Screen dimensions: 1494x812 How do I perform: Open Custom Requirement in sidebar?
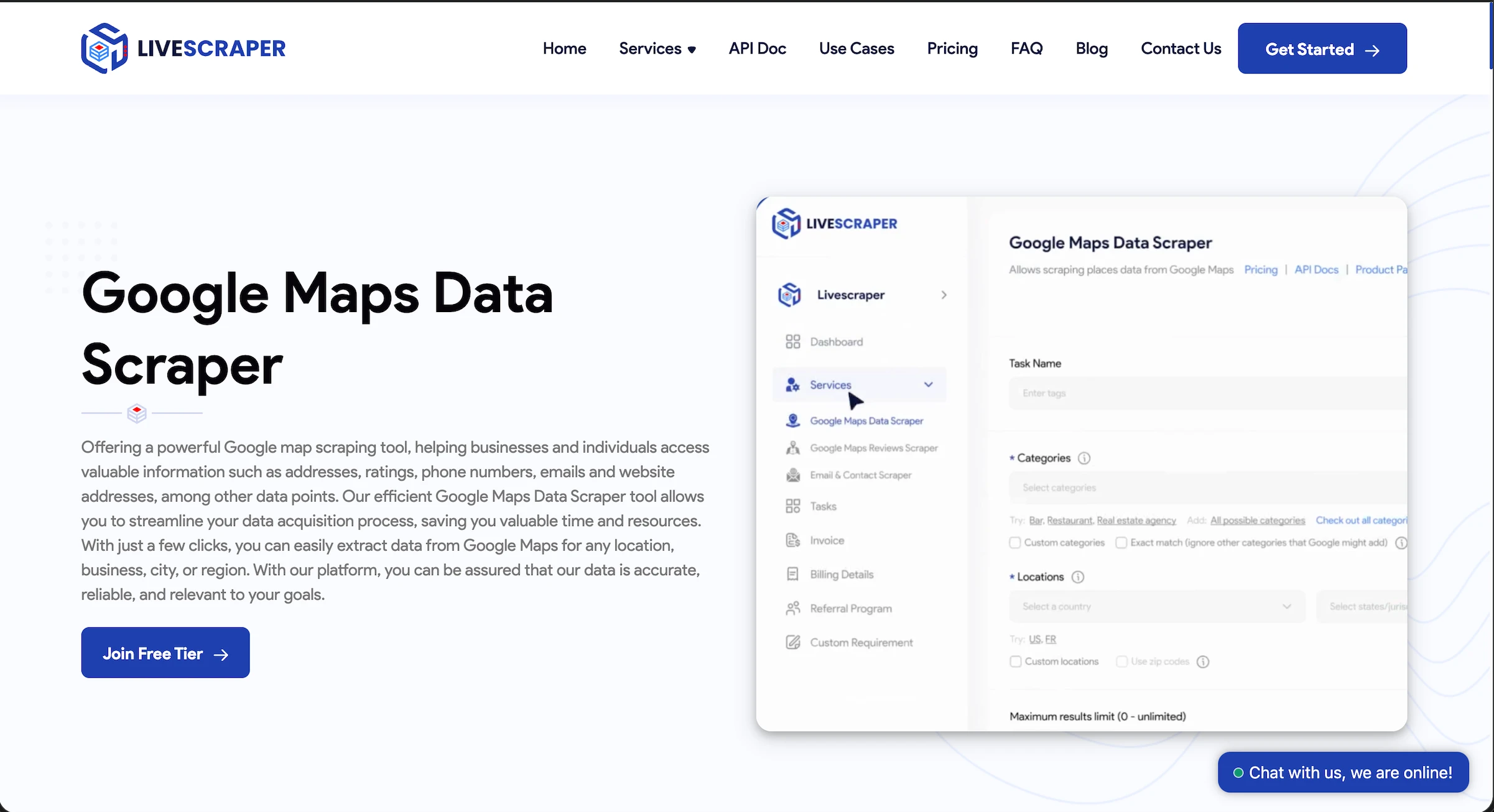[861, 642]
